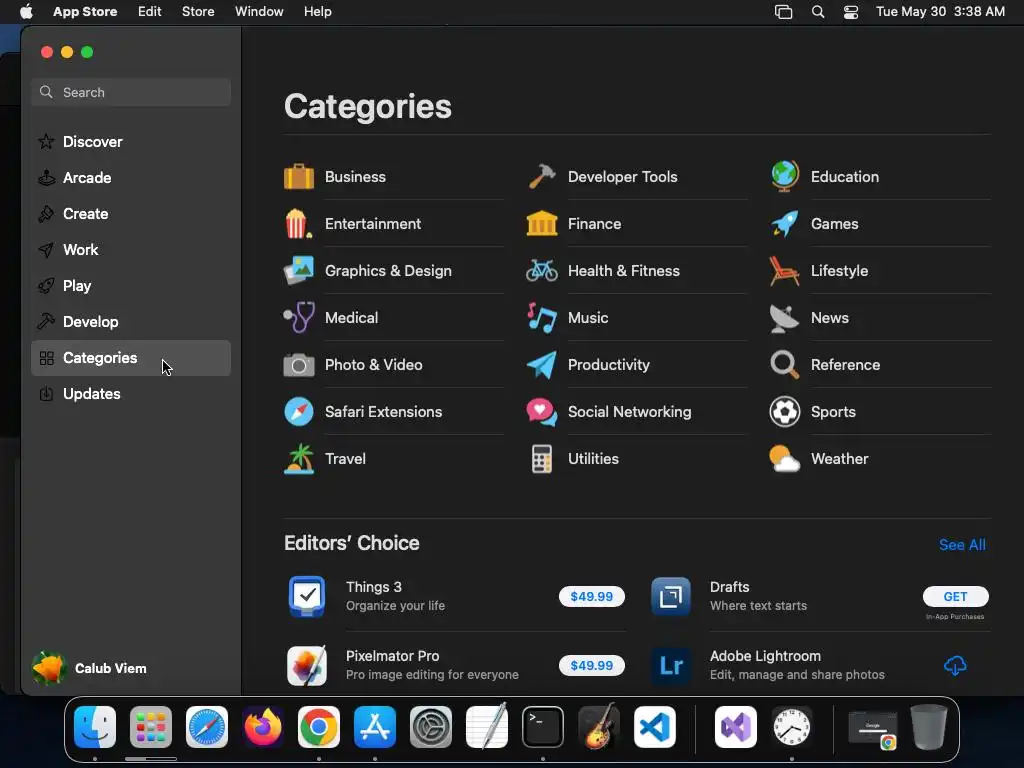Viewport: 1024px width, 768px height.
Task: Open the Games rocket icon
Action: click(x=785, y=223)
